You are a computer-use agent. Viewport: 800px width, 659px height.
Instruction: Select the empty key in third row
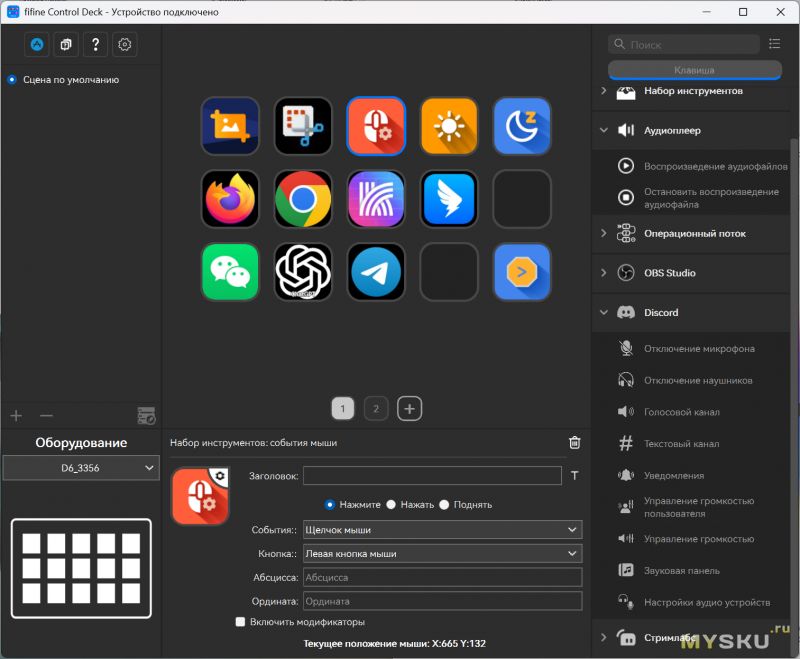(x=449, y=272)
